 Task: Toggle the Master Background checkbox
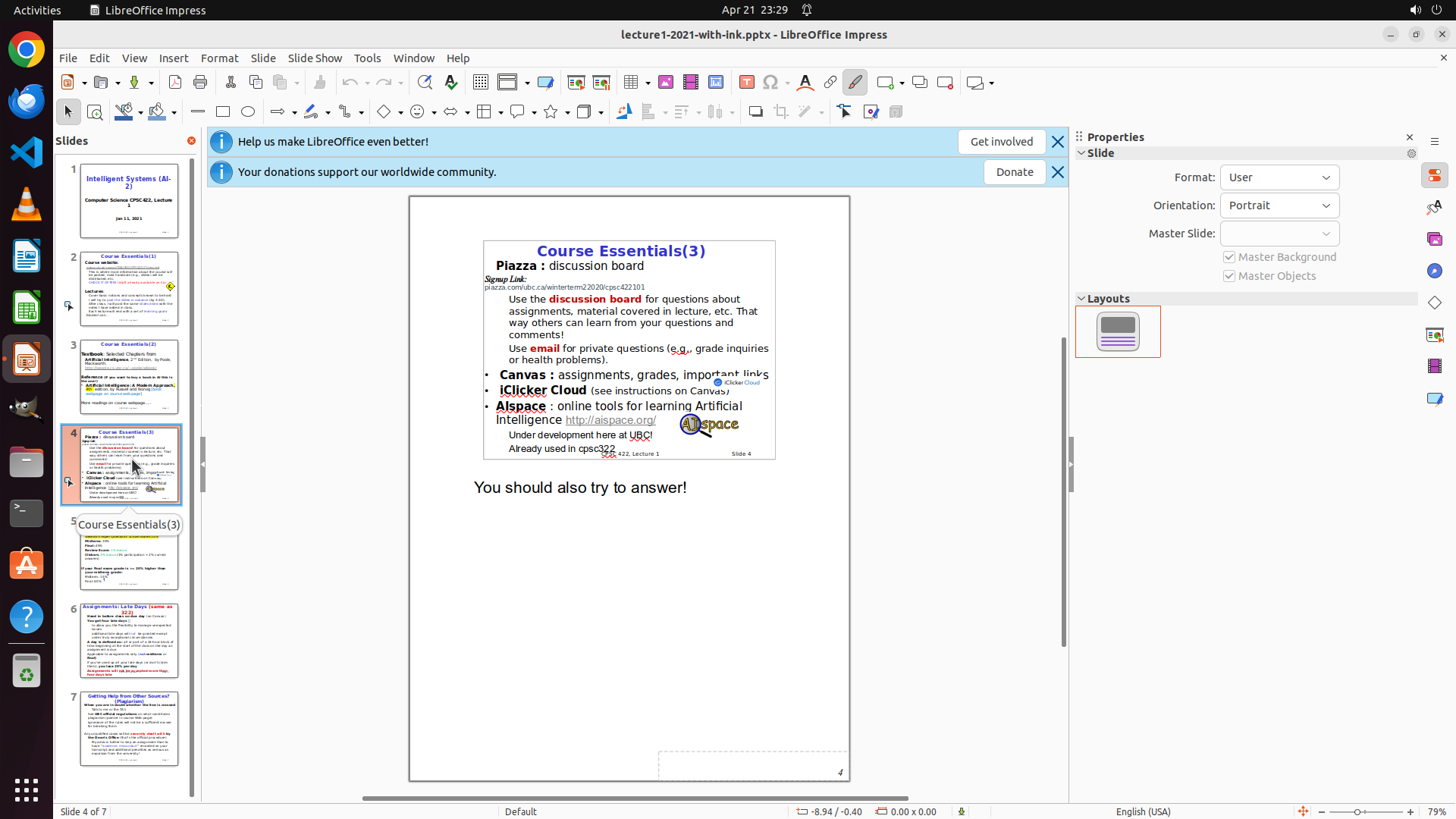pyautogui.click(x=1229, y=257)
